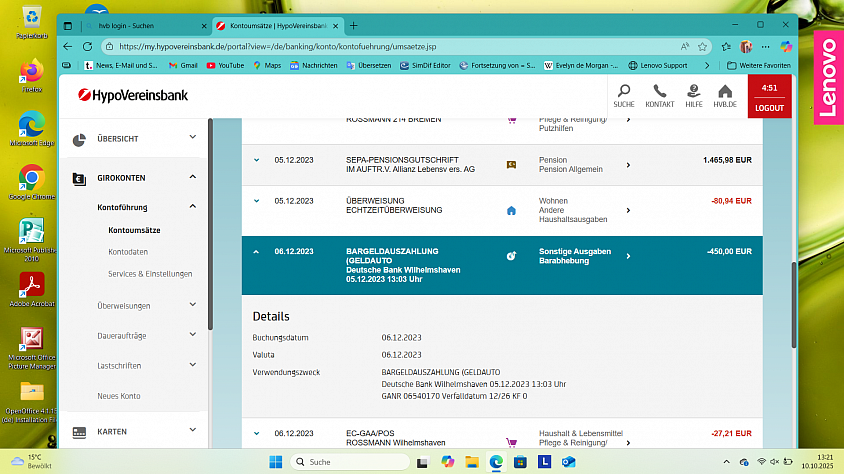Open category arrow for Pension Allgemein
The height and width of the screenshot is (474, 844).
628,165
